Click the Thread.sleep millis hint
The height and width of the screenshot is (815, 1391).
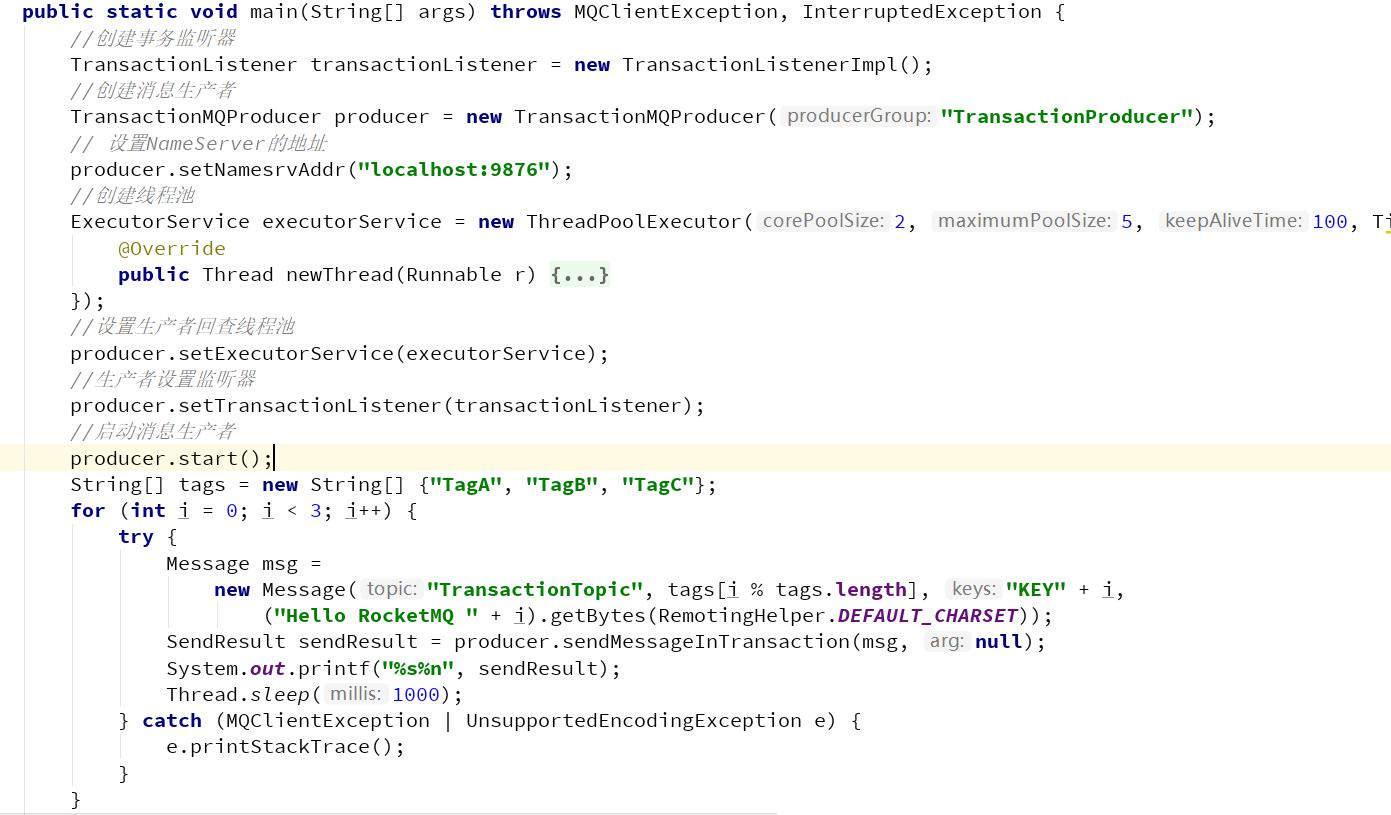pyautogui.click(x=355, y=694)
